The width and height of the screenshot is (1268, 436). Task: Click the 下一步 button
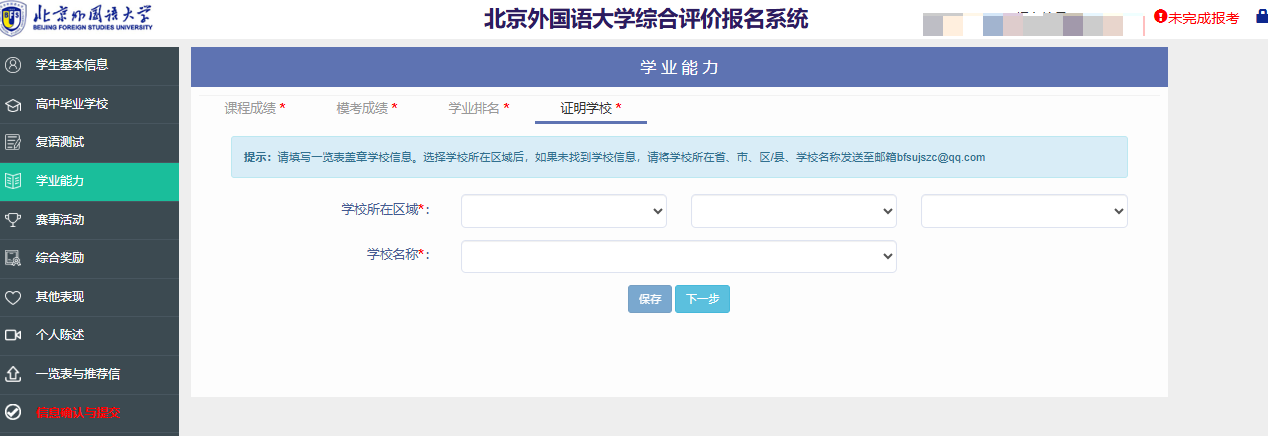[702, 299]
